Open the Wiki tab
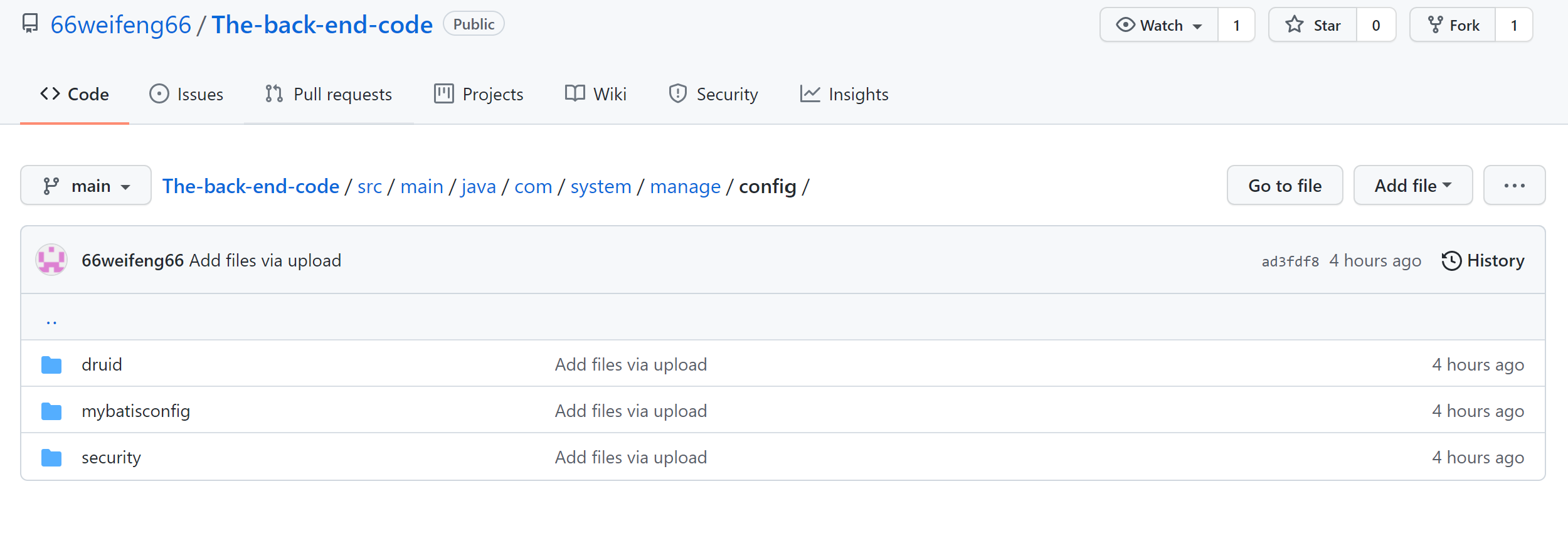The image size is (1568, 543). (x=596, y=94)
